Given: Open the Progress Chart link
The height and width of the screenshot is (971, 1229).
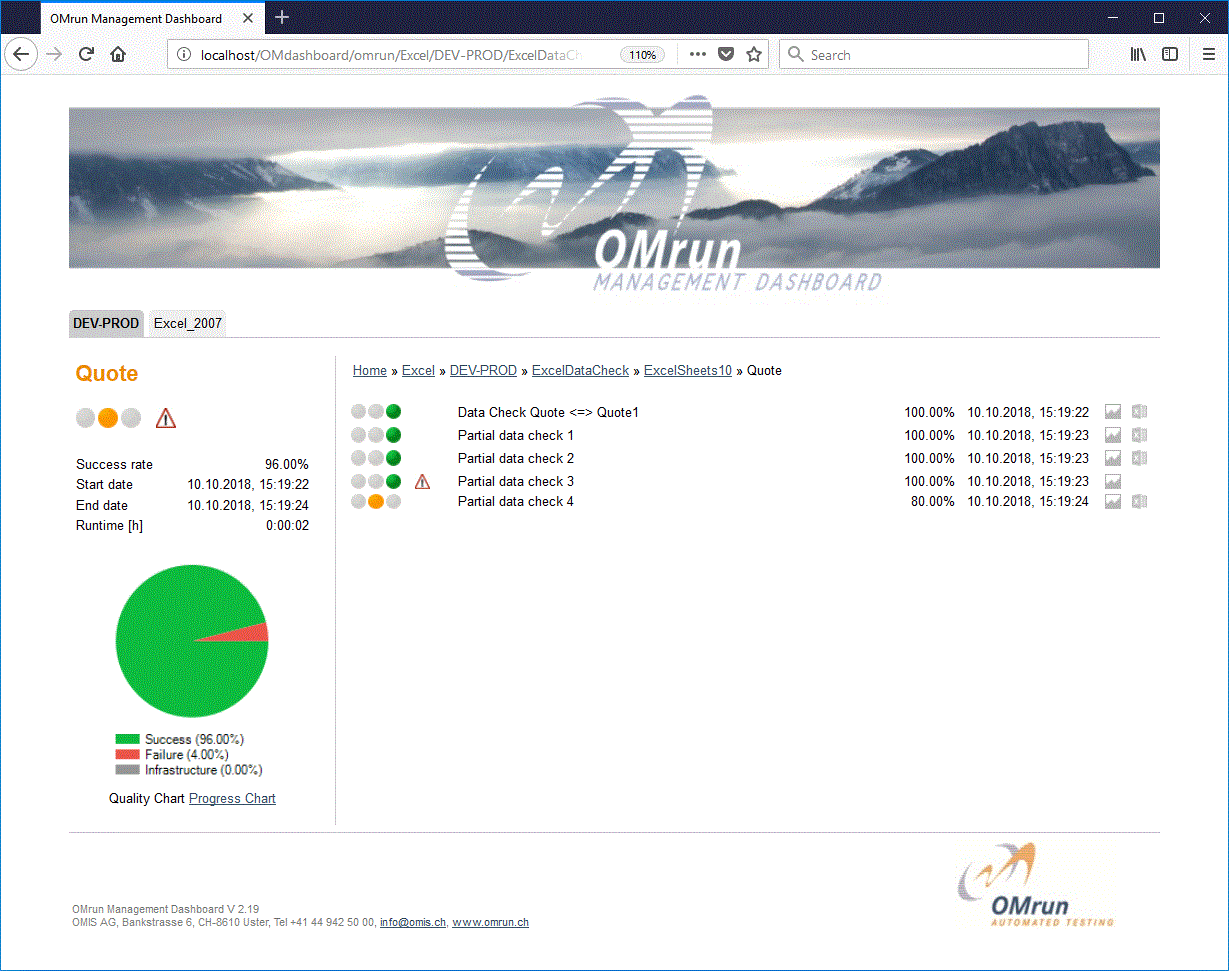Looking at the screenshot, I should [x=232, y=798].
